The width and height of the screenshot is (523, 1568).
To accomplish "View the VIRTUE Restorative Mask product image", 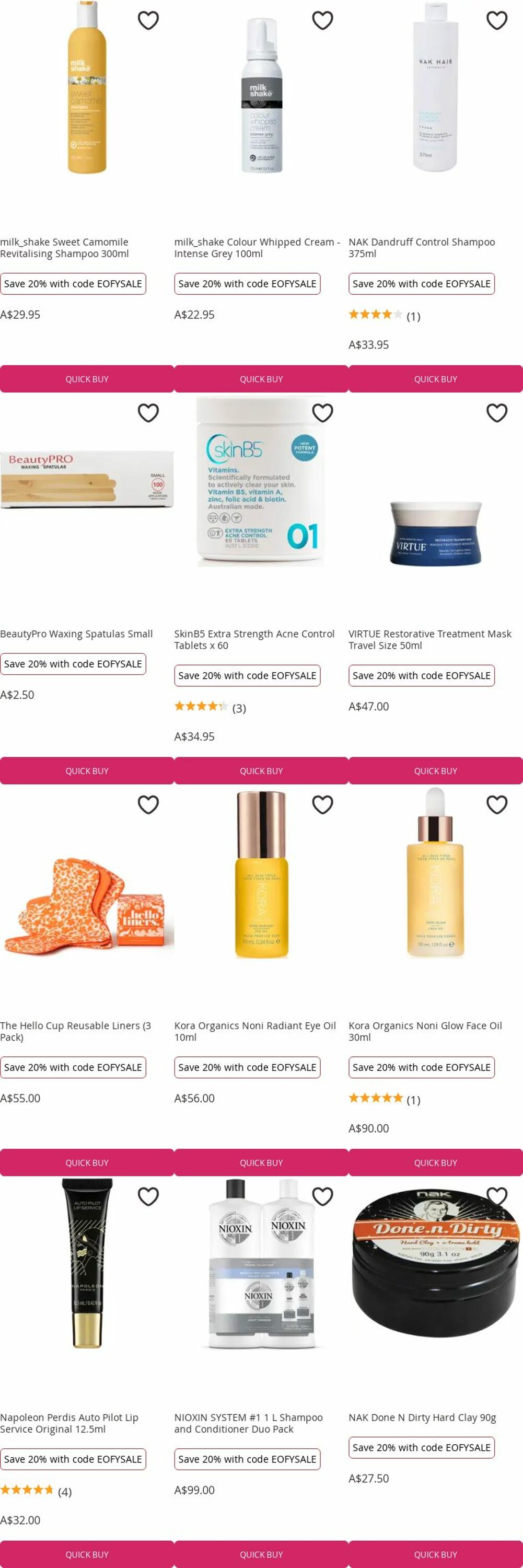I will tap(435, 533).
